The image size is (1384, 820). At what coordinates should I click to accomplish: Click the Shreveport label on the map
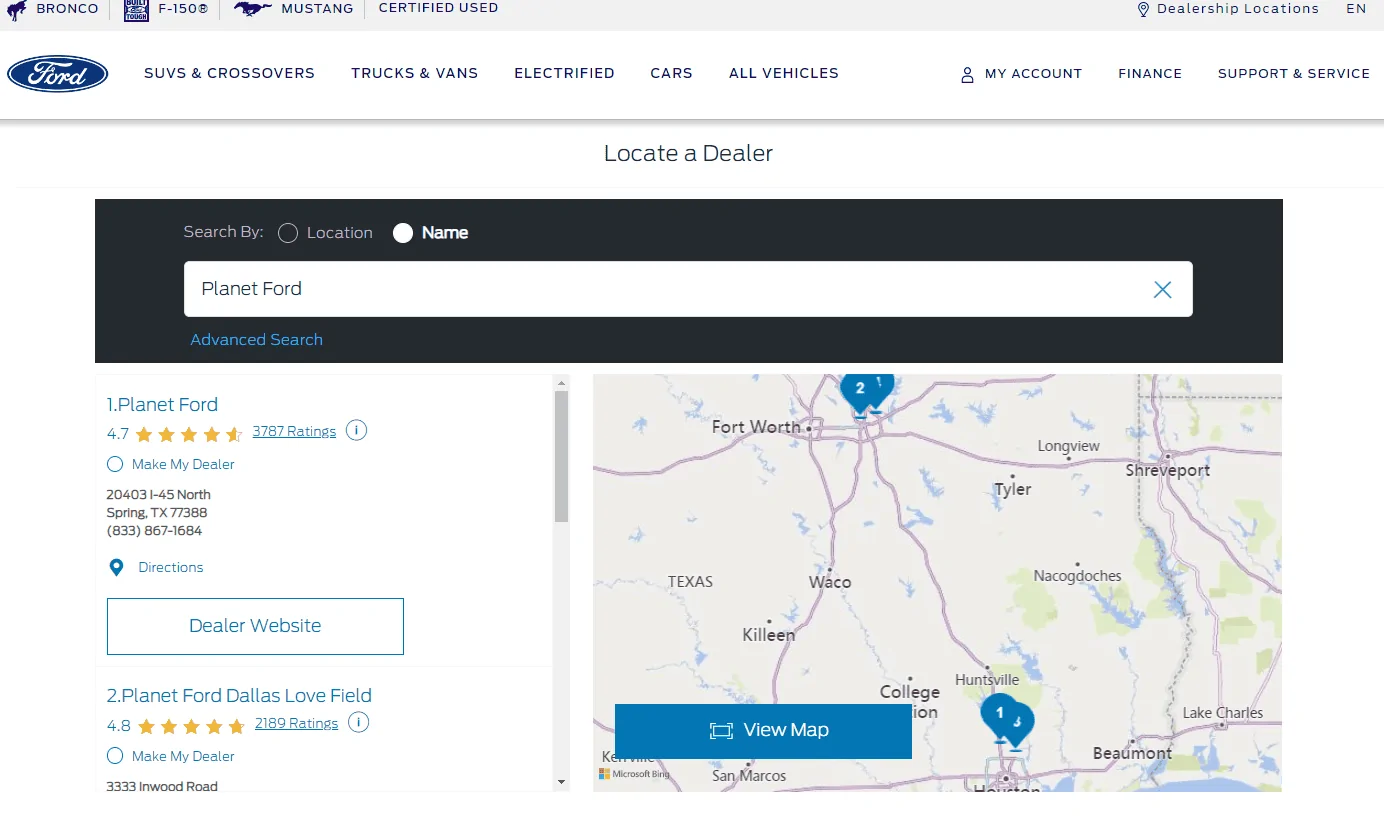click(1167, 470)
